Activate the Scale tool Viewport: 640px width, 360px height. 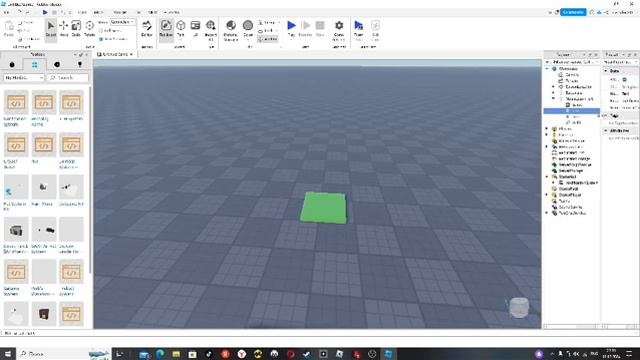[x=76, y=29]
